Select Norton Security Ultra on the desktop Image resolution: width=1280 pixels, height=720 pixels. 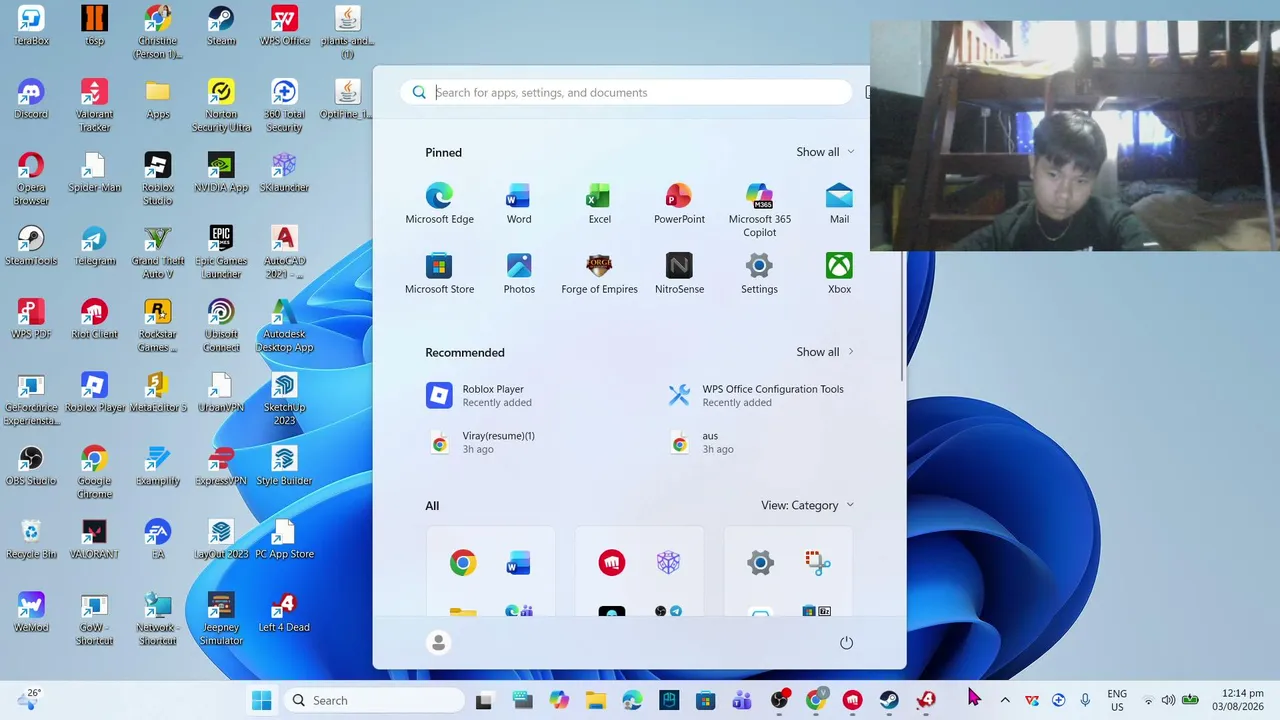(x=221, y=105)
